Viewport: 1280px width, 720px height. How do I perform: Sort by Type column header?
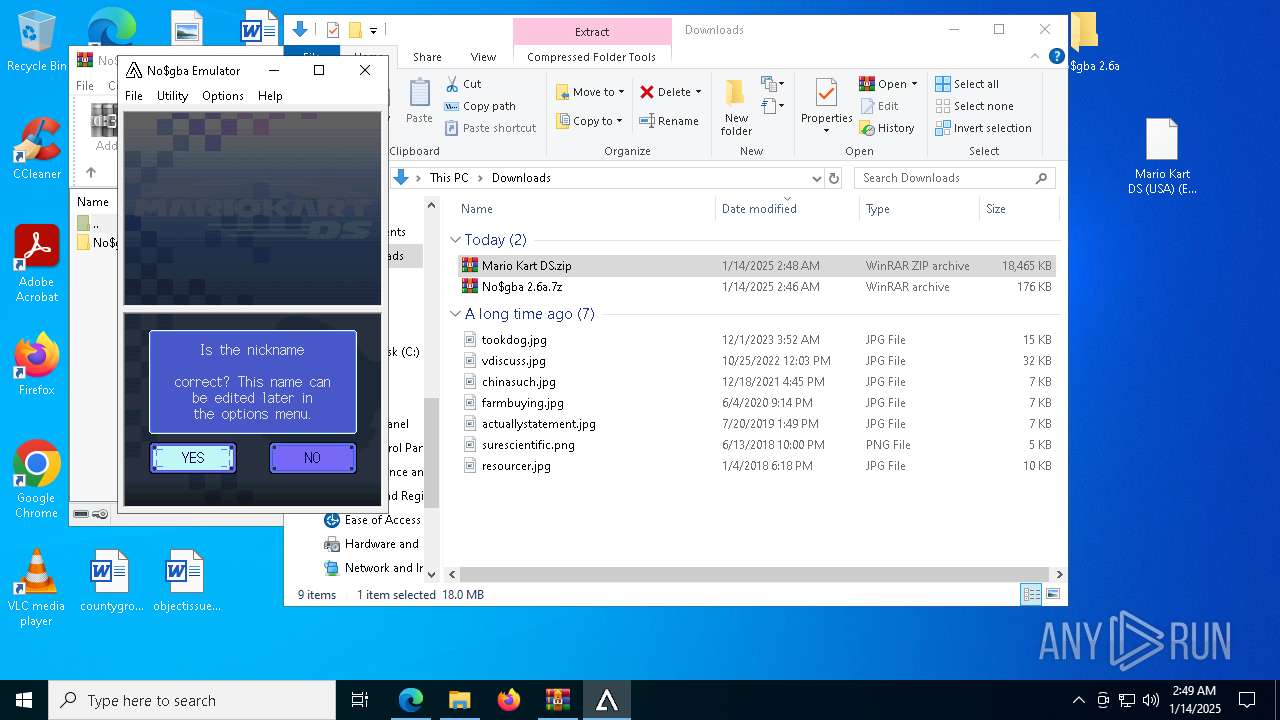(x=919, y=209)
